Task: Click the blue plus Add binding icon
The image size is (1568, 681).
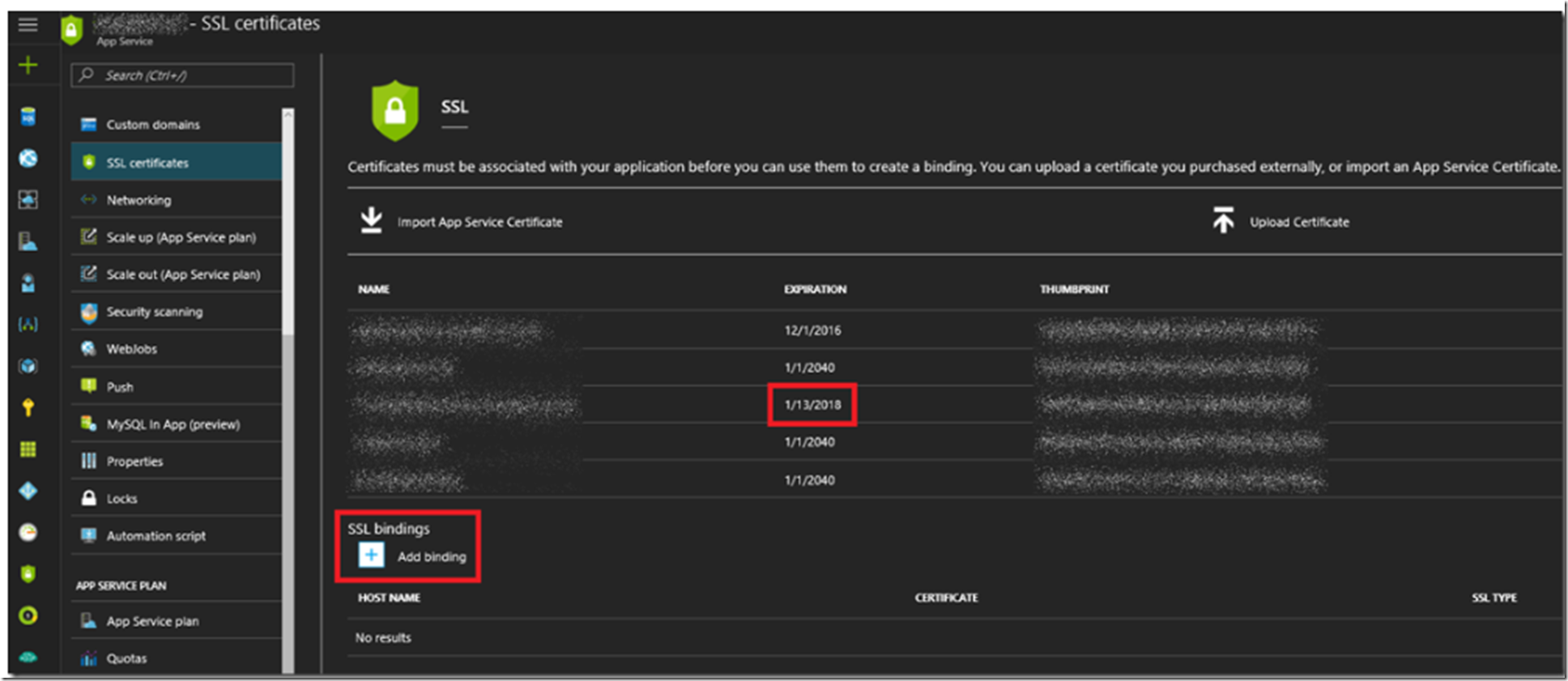Action: tap(371, 555)
